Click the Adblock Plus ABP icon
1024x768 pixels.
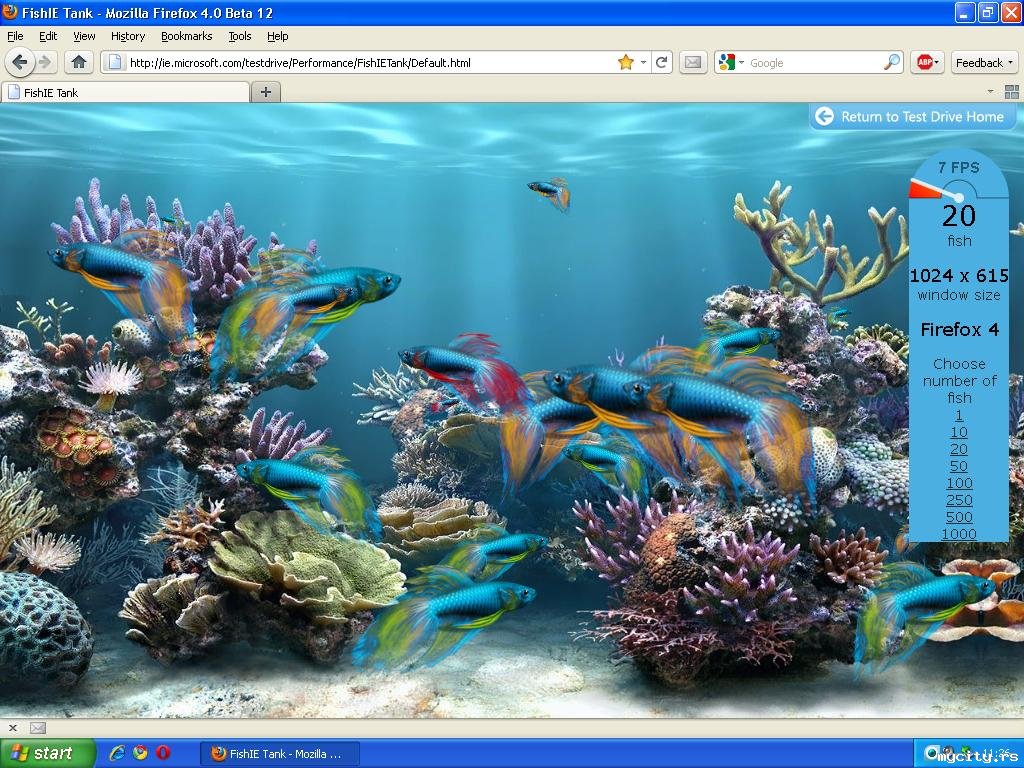[x=925, y=62]
